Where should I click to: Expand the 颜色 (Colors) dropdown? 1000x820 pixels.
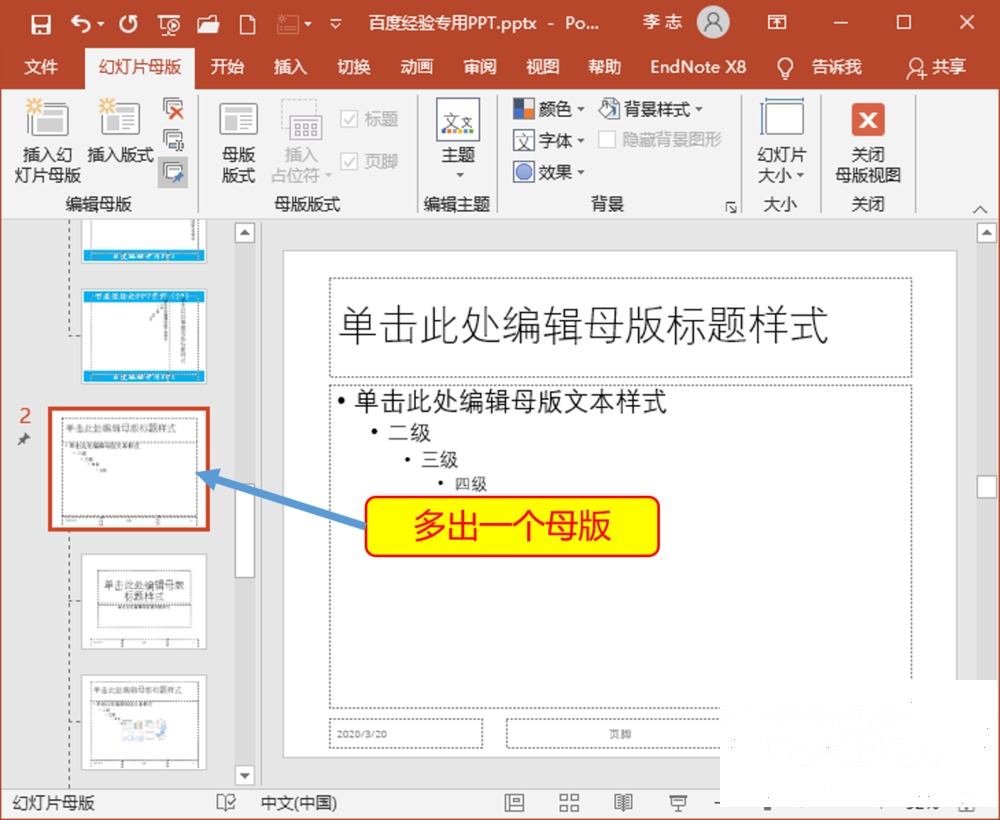(549, 109)
